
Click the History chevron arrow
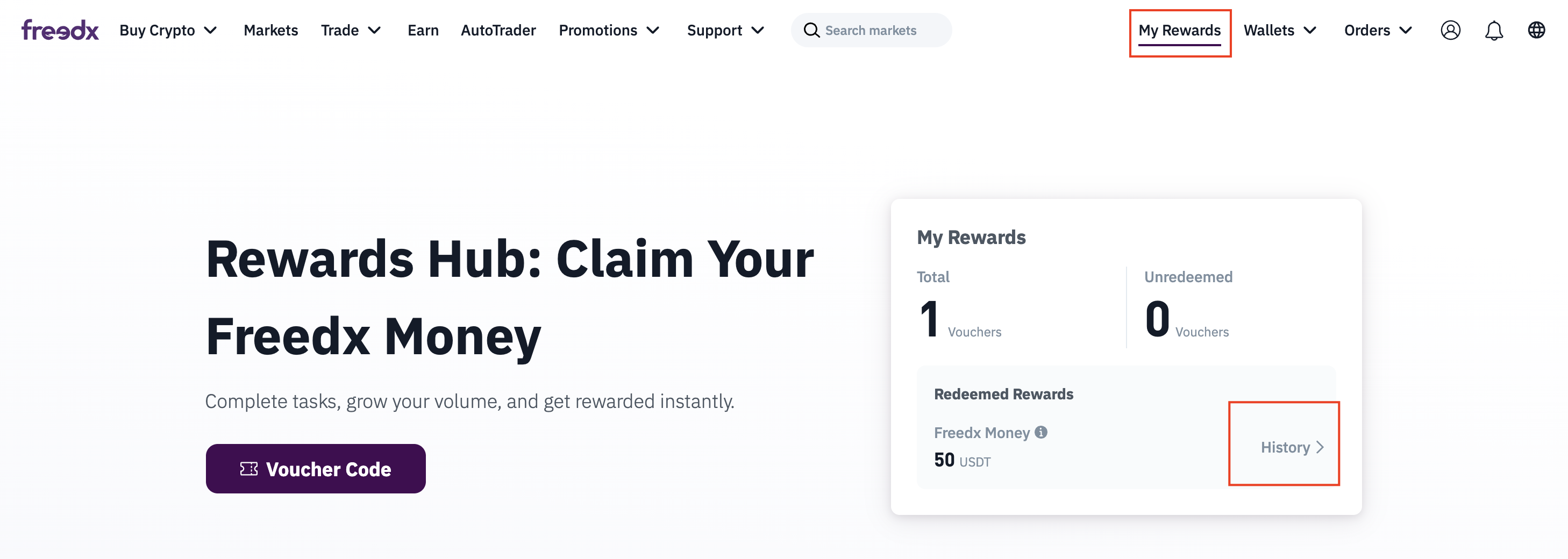[x=1320, y=447]
